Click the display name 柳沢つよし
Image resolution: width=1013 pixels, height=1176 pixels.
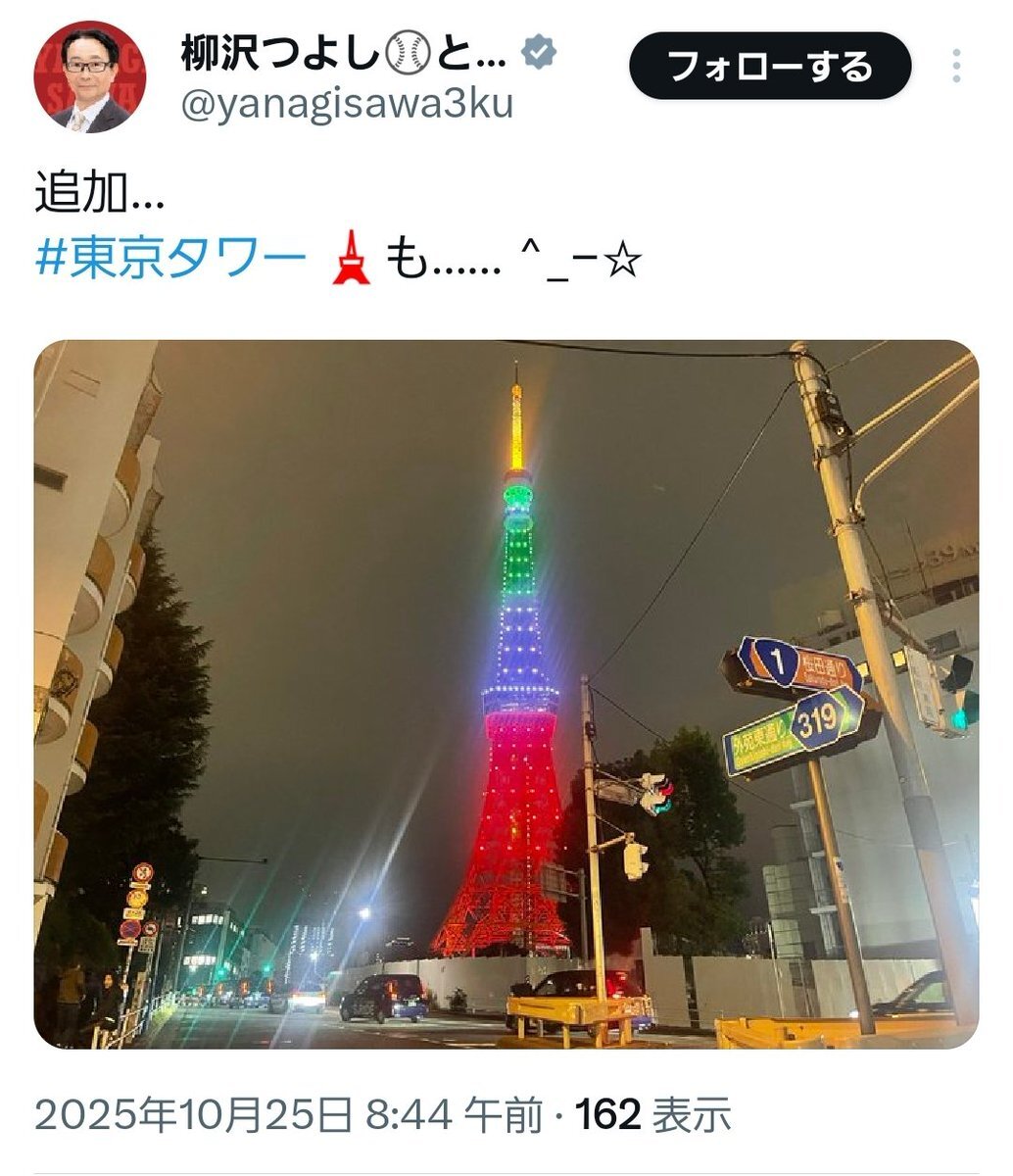click(x=279, y=54)
